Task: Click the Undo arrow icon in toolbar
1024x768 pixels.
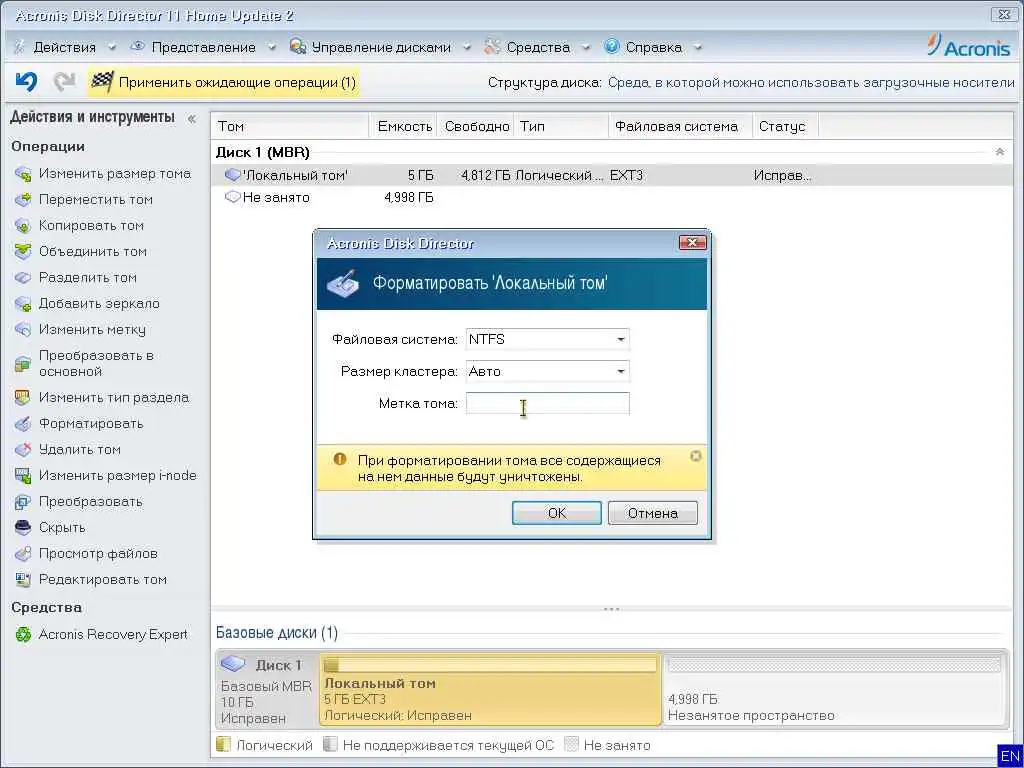Action: click(x=26, y=82)
